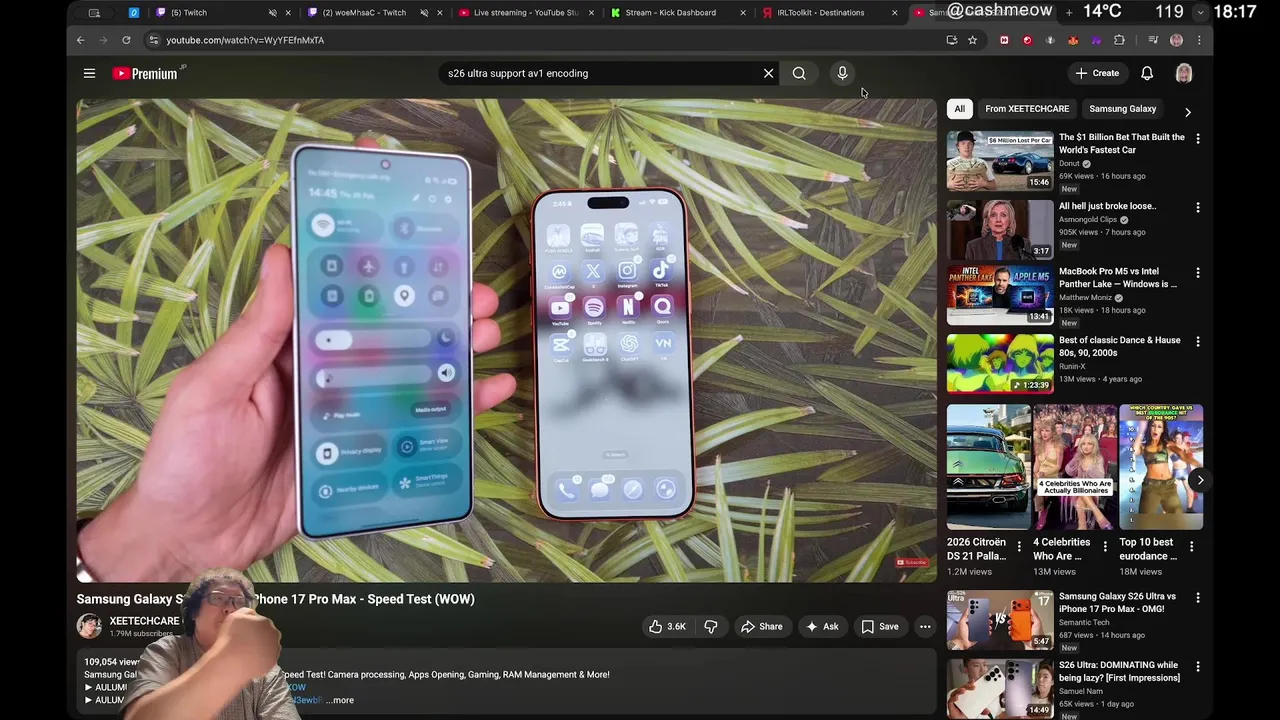
Task: Switch to the woeMhsaC - Twitch tab
Action: [365, 13]
